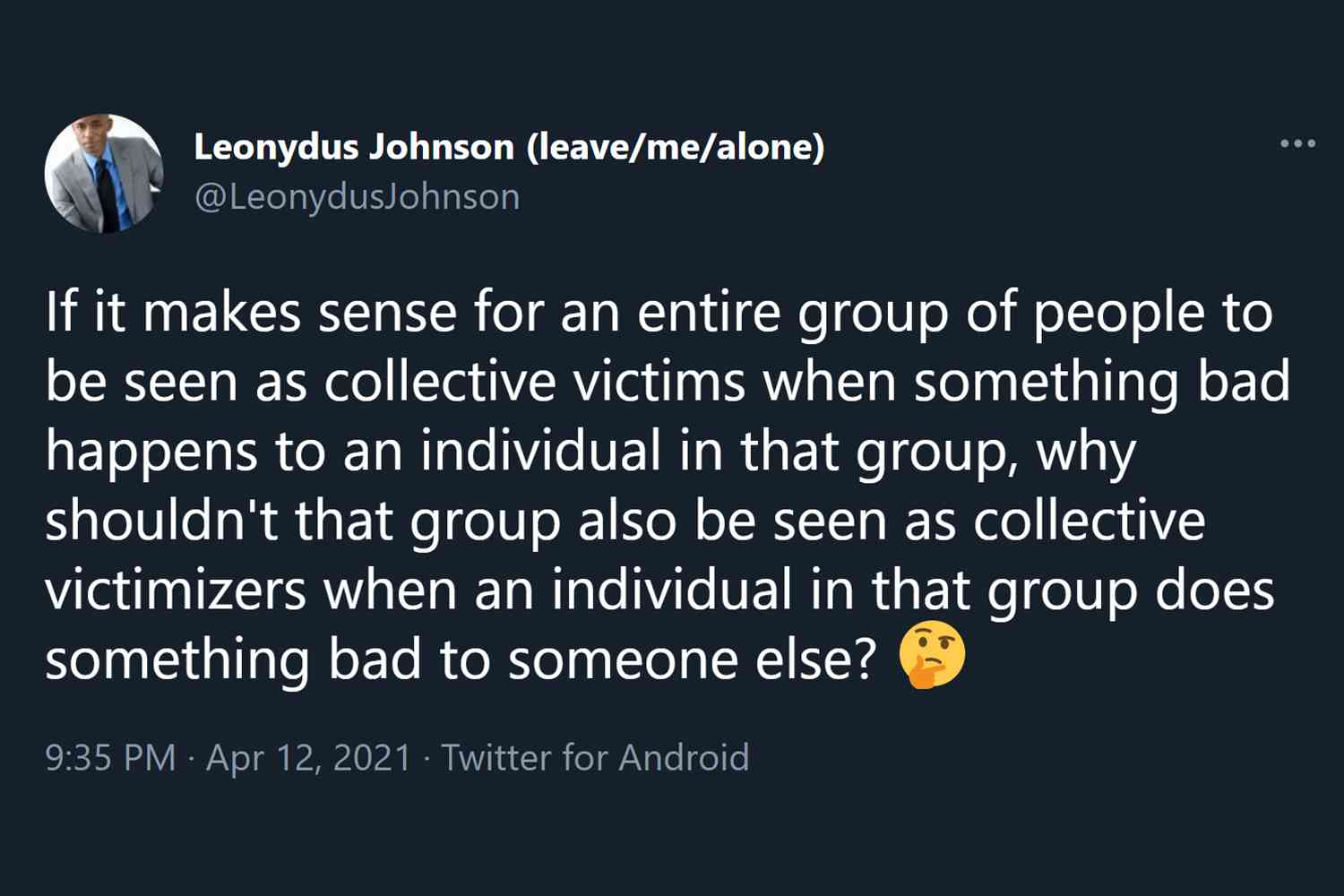Click the display name Leonydus Johnson
The image size is (1344, 896).
[x=354, y=147]
